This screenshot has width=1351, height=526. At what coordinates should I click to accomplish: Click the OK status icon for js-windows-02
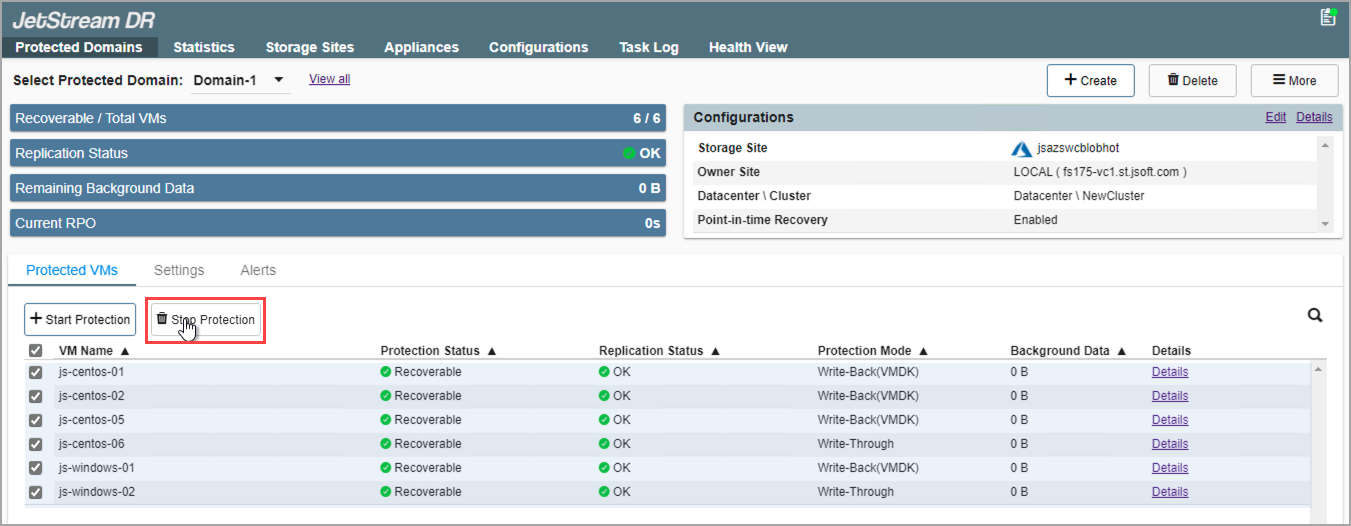(604, 492)
